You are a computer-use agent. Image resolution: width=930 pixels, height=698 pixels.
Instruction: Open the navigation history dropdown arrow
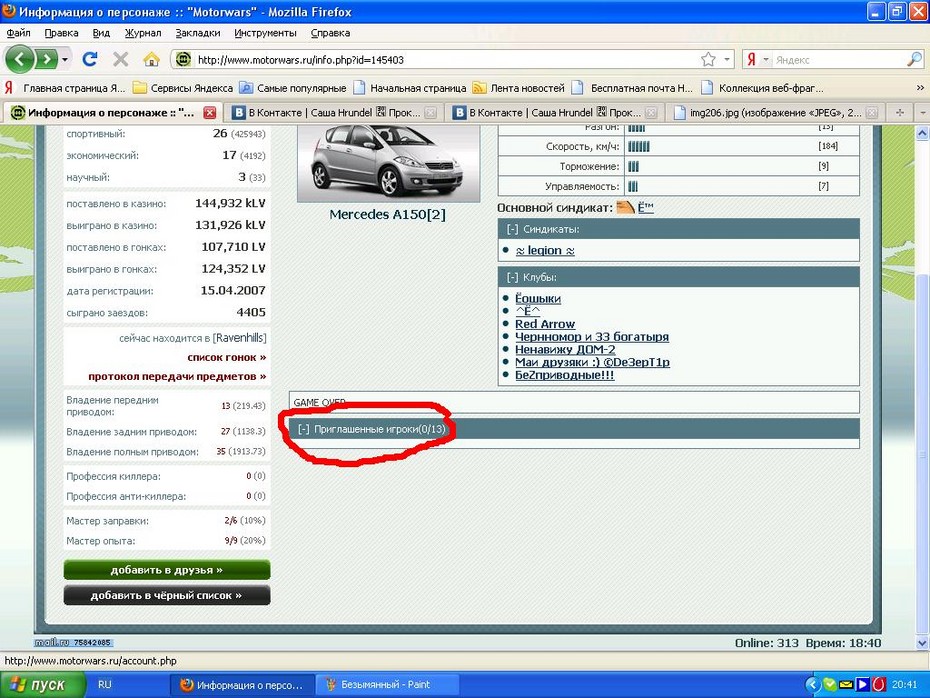click(x=65, y=60)
